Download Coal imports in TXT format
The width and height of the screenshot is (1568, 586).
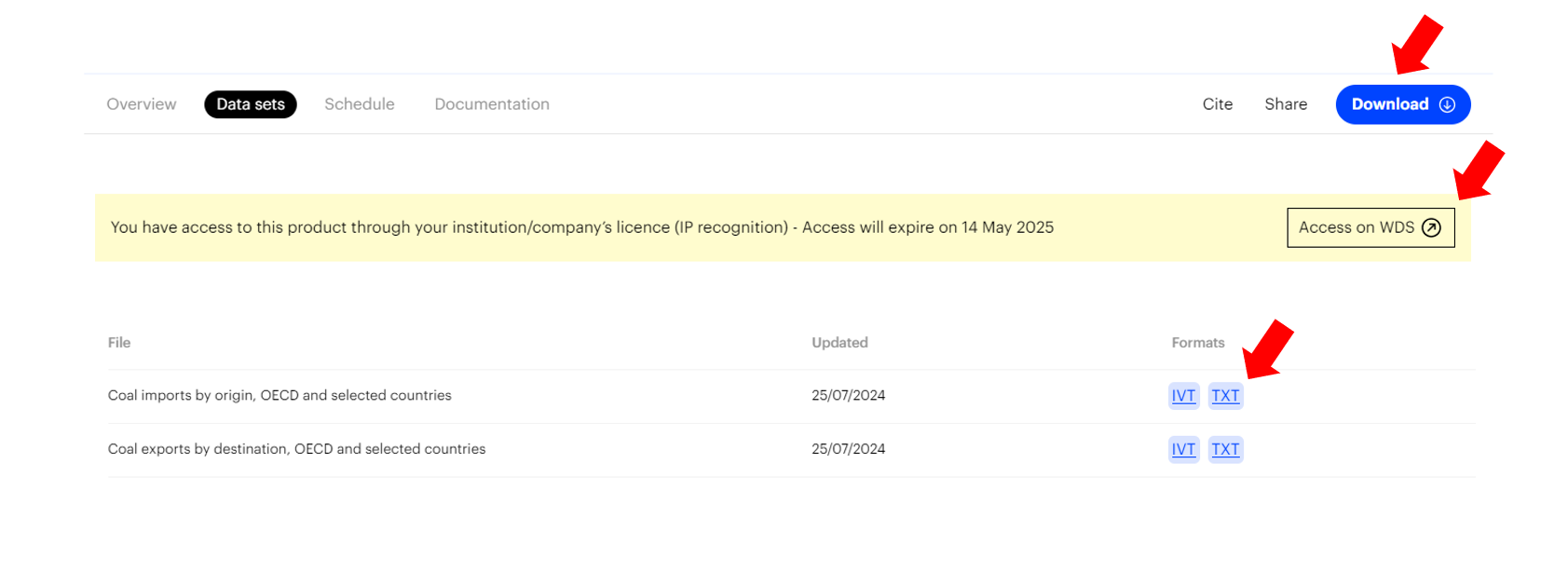[x=1225, y=396]
